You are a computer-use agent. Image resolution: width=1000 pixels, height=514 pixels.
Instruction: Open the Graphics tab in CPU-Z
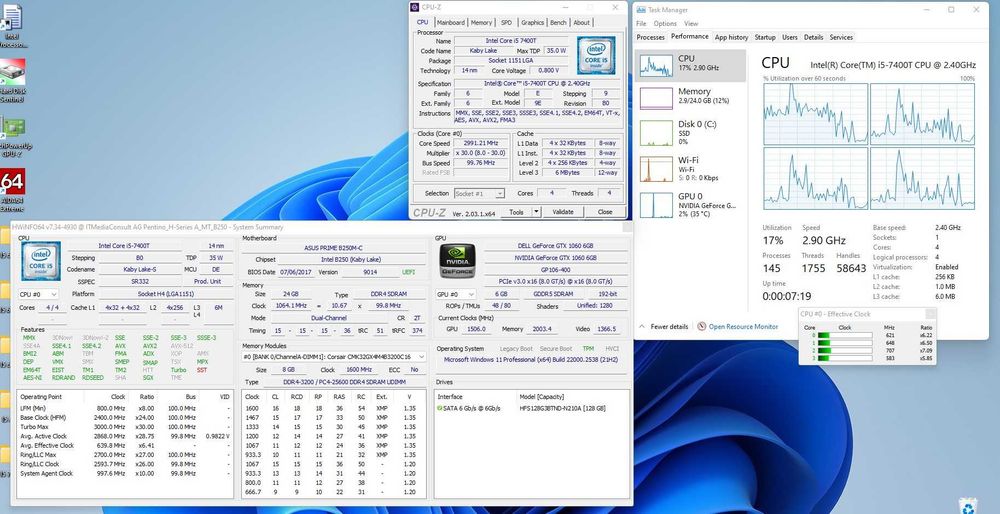coord(533,22)
